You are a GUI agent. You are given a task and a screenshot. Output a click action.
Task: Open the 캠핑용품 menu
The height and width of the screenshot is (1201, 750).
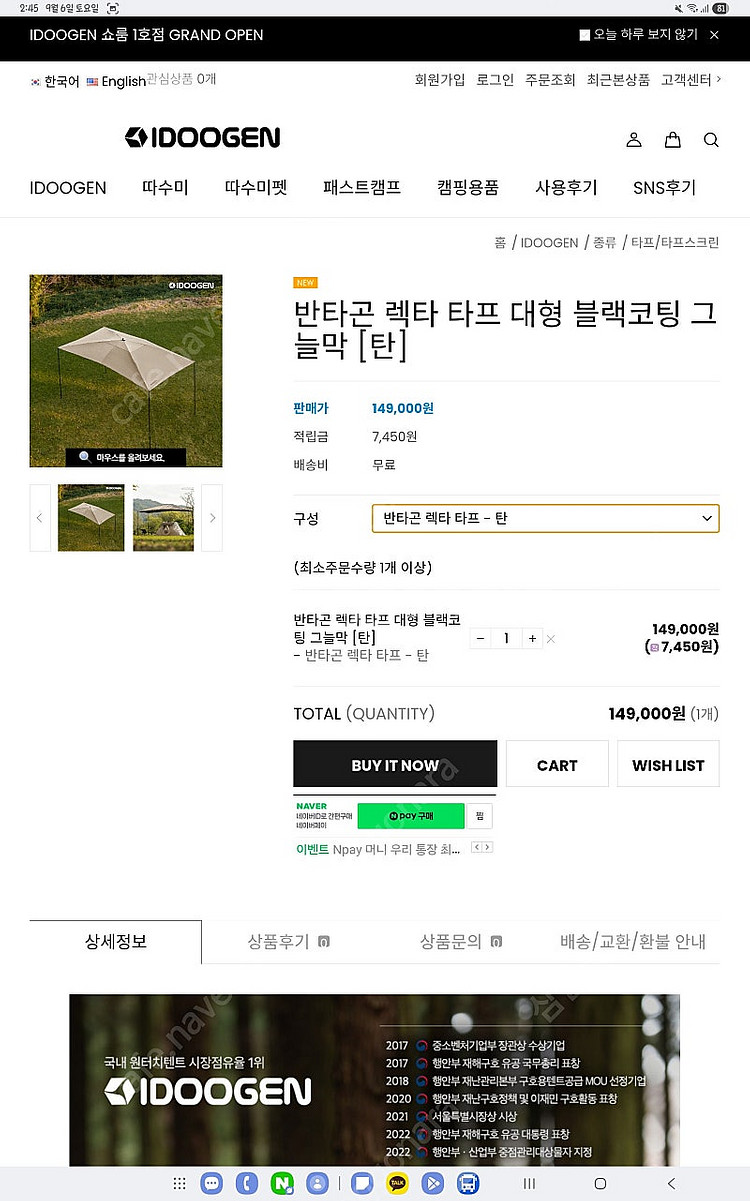tap(467, 187)
